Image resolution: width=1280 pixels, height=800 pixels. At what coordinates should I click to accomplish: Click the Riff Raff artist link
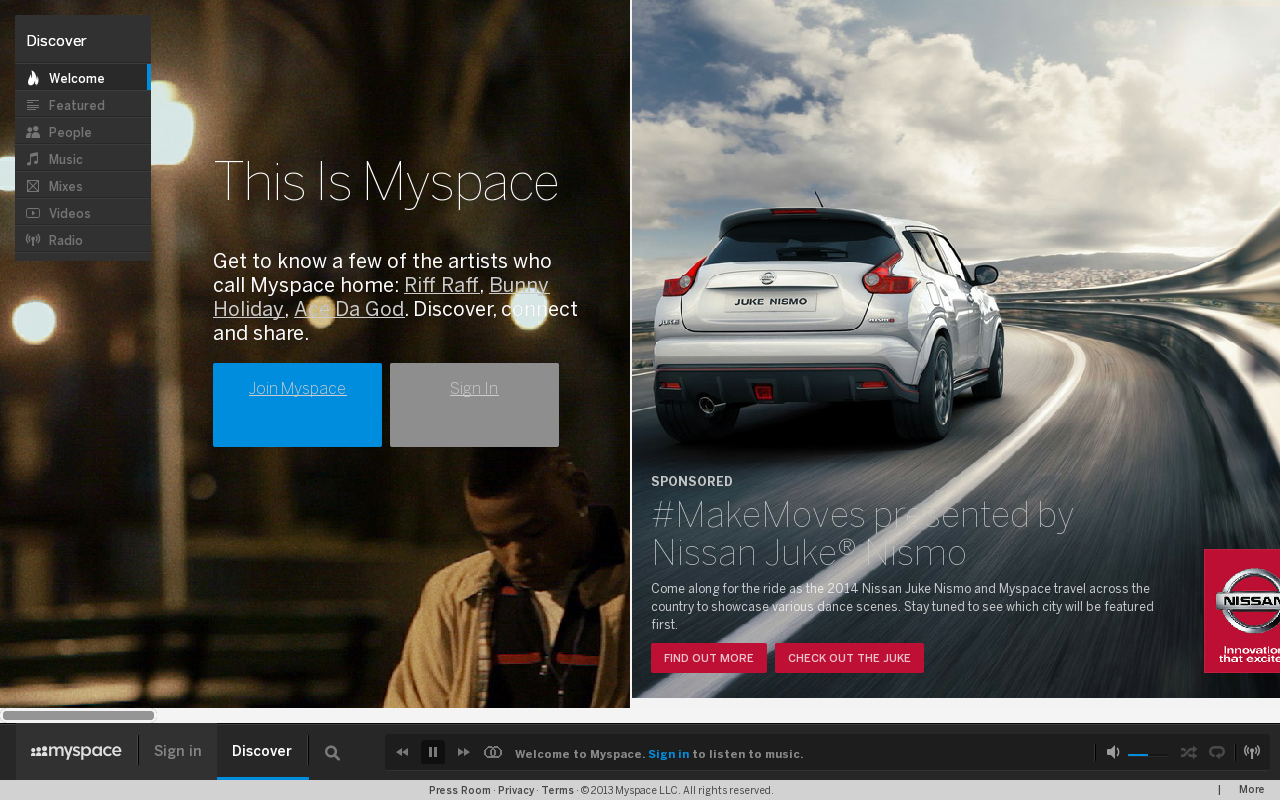[x=441, y=286]
